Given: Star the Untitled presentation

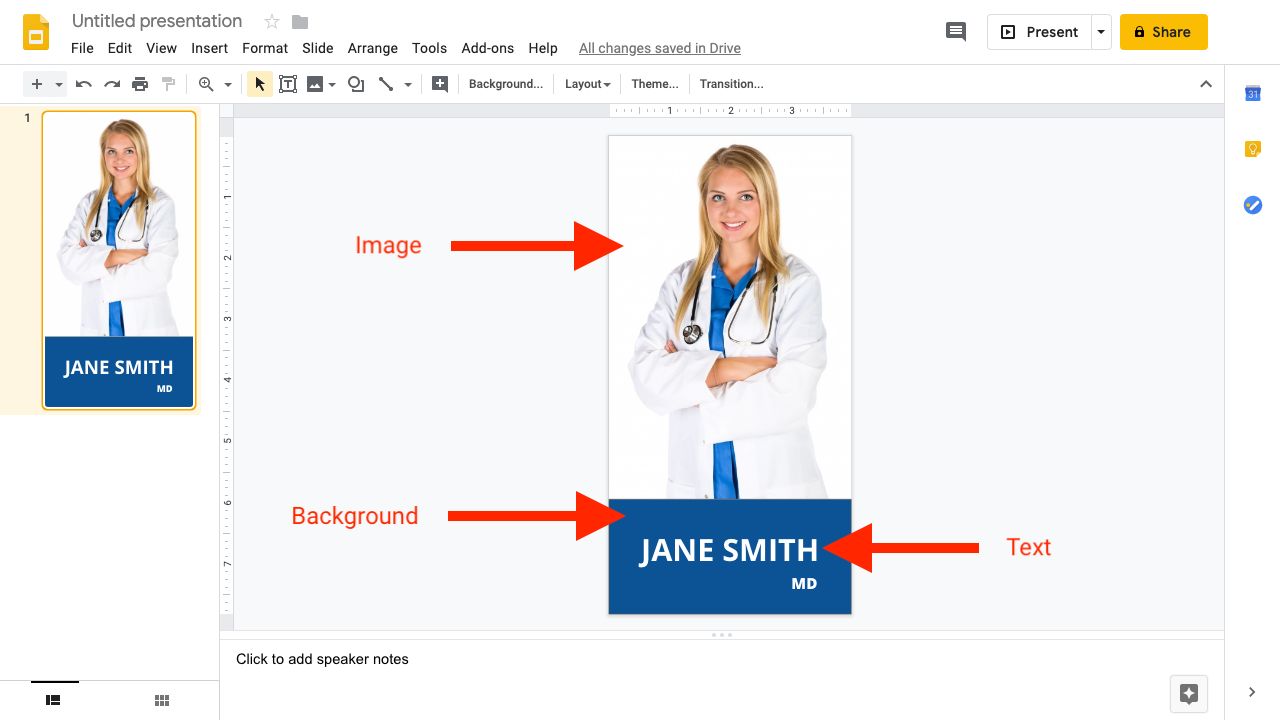Looking at the screenshot, I should pos(271,21).
